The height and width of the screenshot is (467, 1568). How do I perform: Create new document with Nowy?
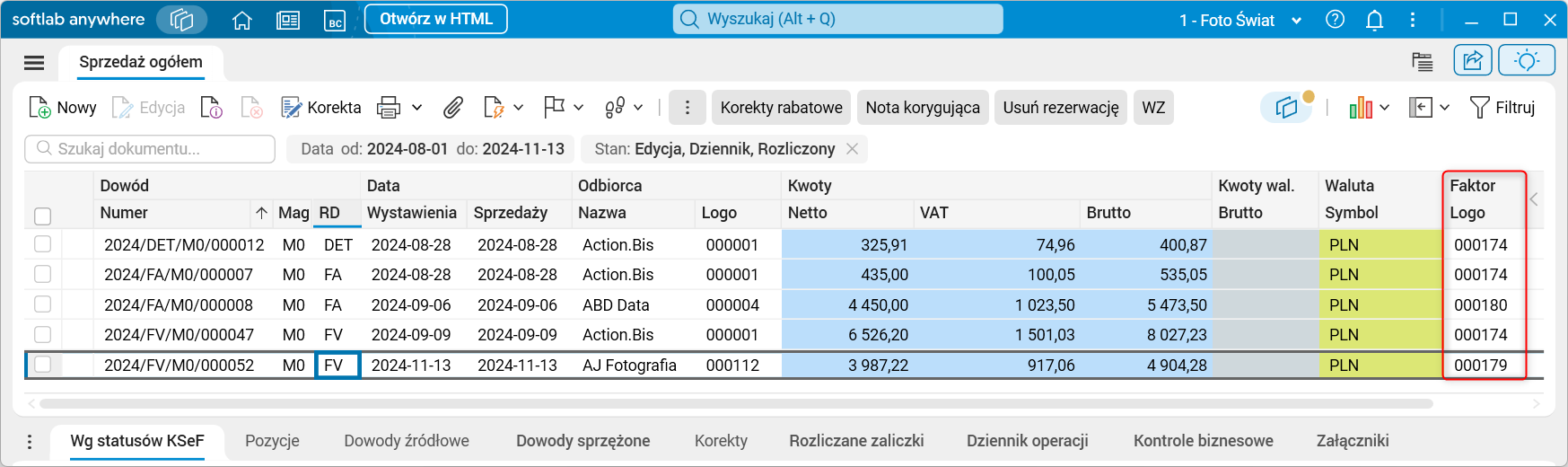pyautogui.click(x=63, y=108)
